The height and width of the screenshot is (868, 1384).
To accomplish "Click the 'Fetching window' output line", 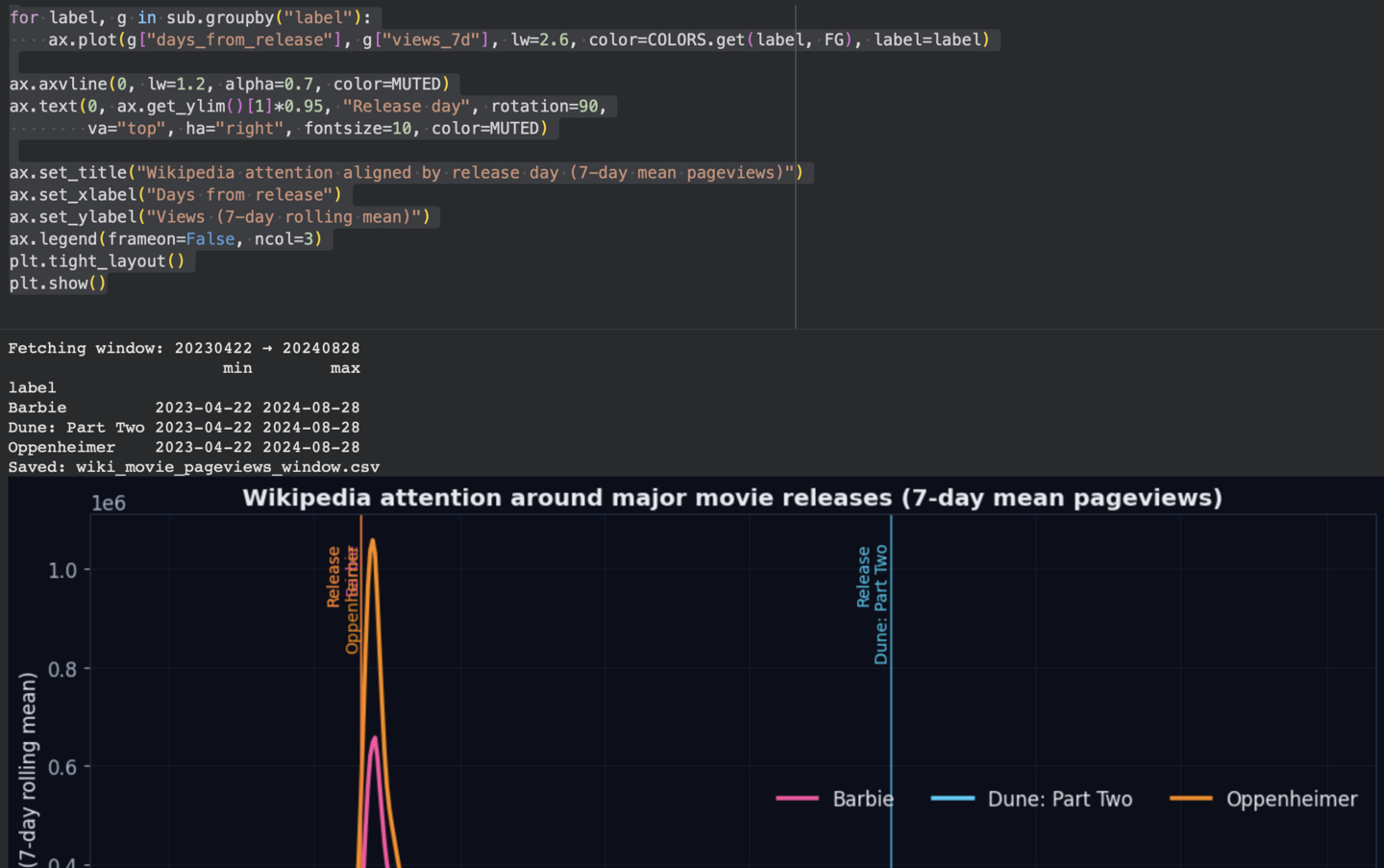I will point(184,348).
